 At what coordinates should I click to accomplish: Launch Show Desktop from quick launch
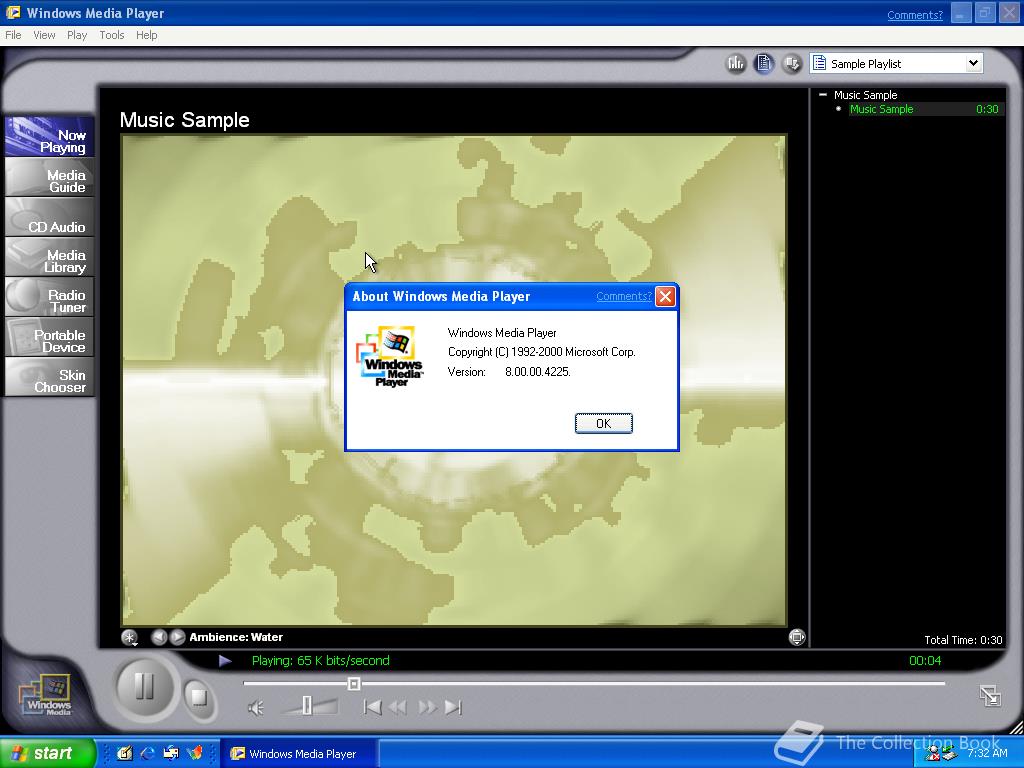(x=124, y=753)
